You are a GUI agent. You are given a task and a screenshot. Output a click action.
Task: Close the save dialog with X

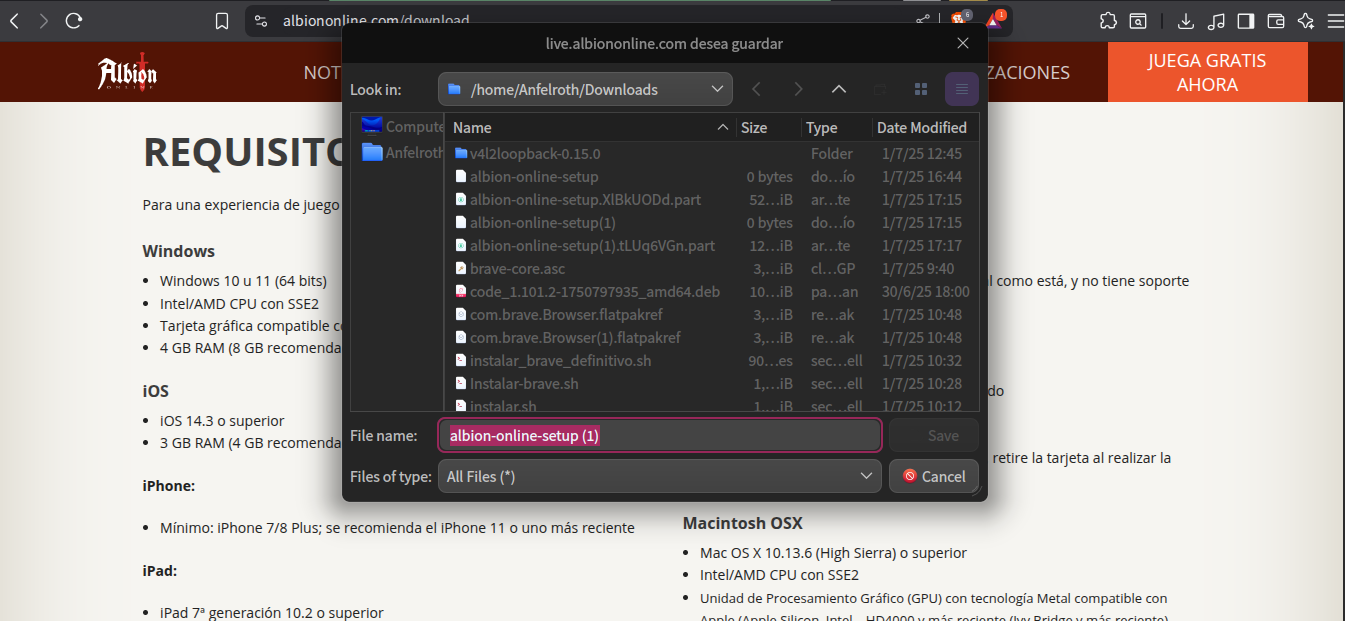[x=963, y=43]
